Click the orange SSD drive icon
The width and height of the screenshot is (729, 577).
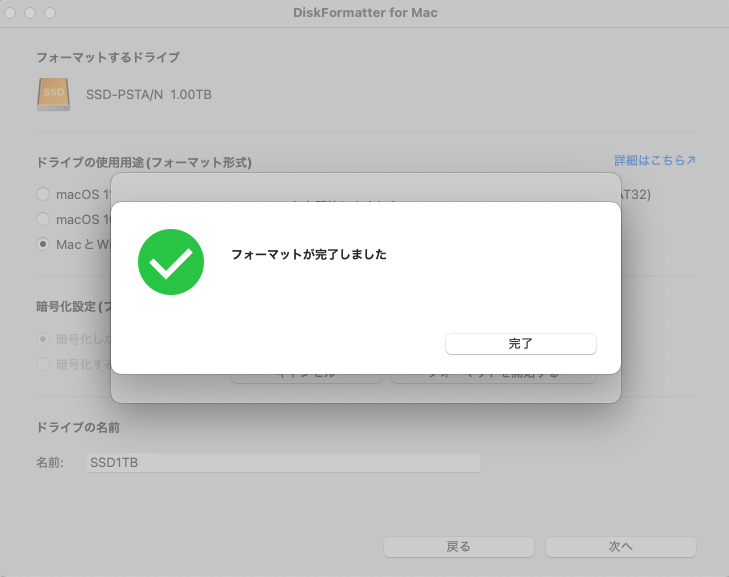(x=54, y=94)
